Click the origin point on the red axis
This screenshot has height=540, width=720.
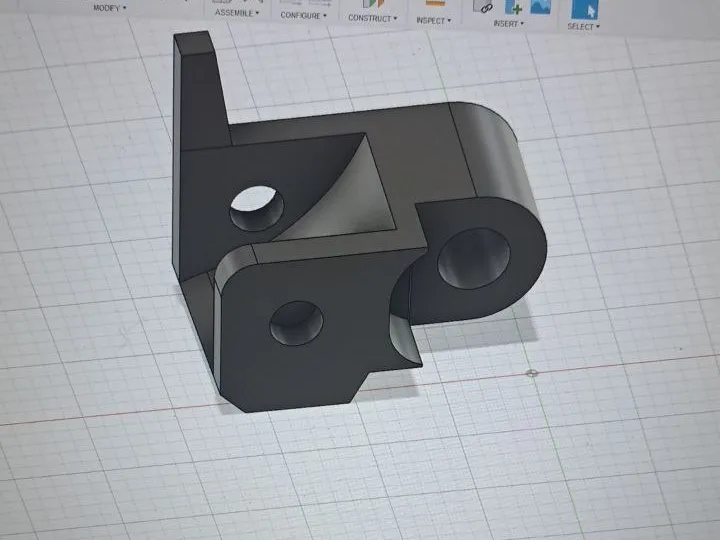(532, 373)
